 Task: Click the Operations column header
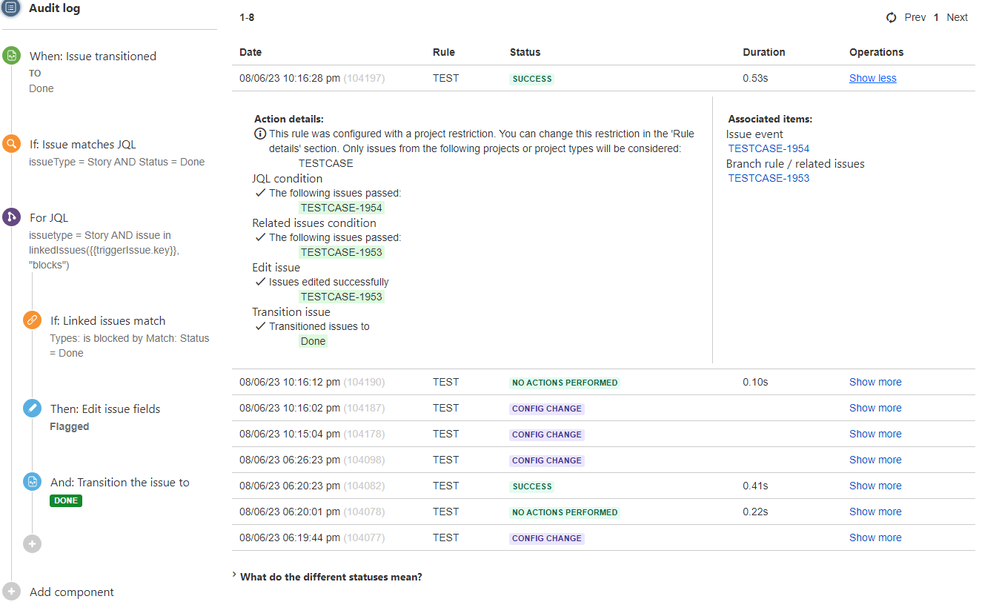click(x=876, y=52)
